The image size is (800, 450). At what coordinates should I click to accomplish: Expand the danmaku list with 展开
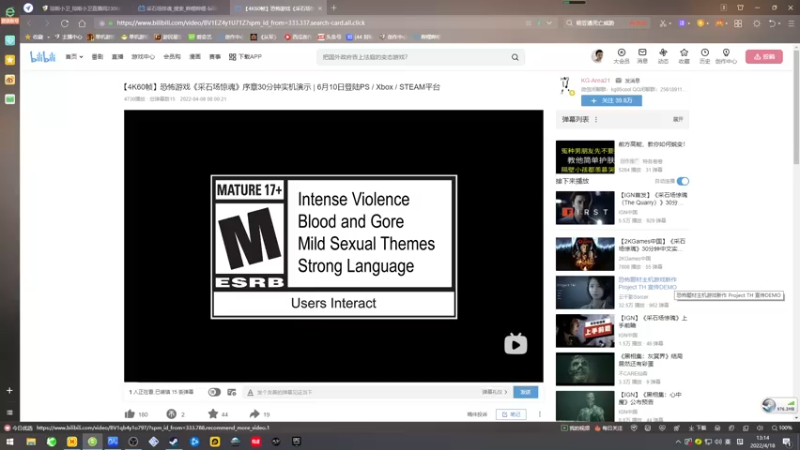pyautogui.click(x=678, y=119)
